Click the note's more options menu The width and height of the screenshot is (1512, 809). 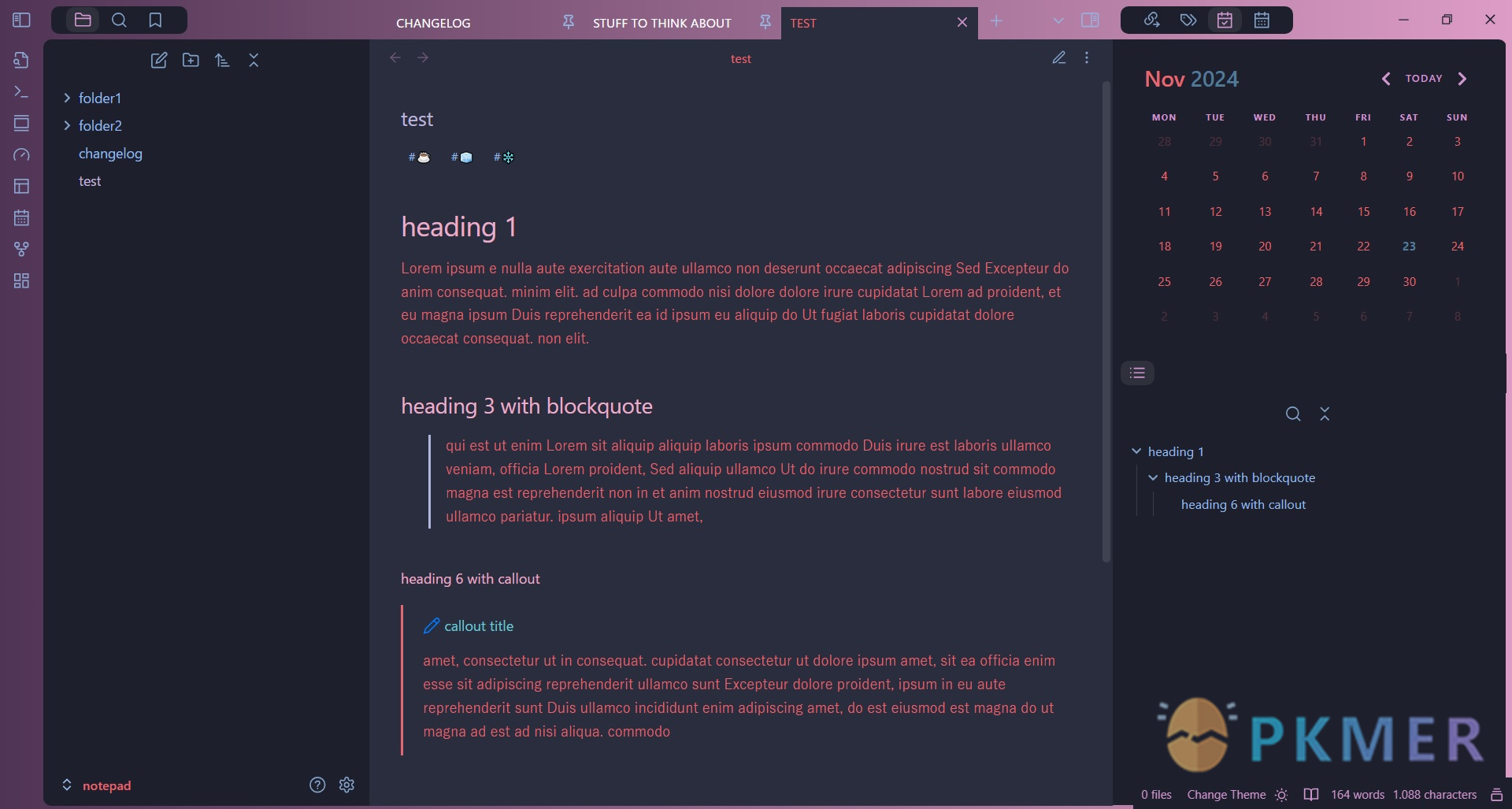click(1087, 58)
